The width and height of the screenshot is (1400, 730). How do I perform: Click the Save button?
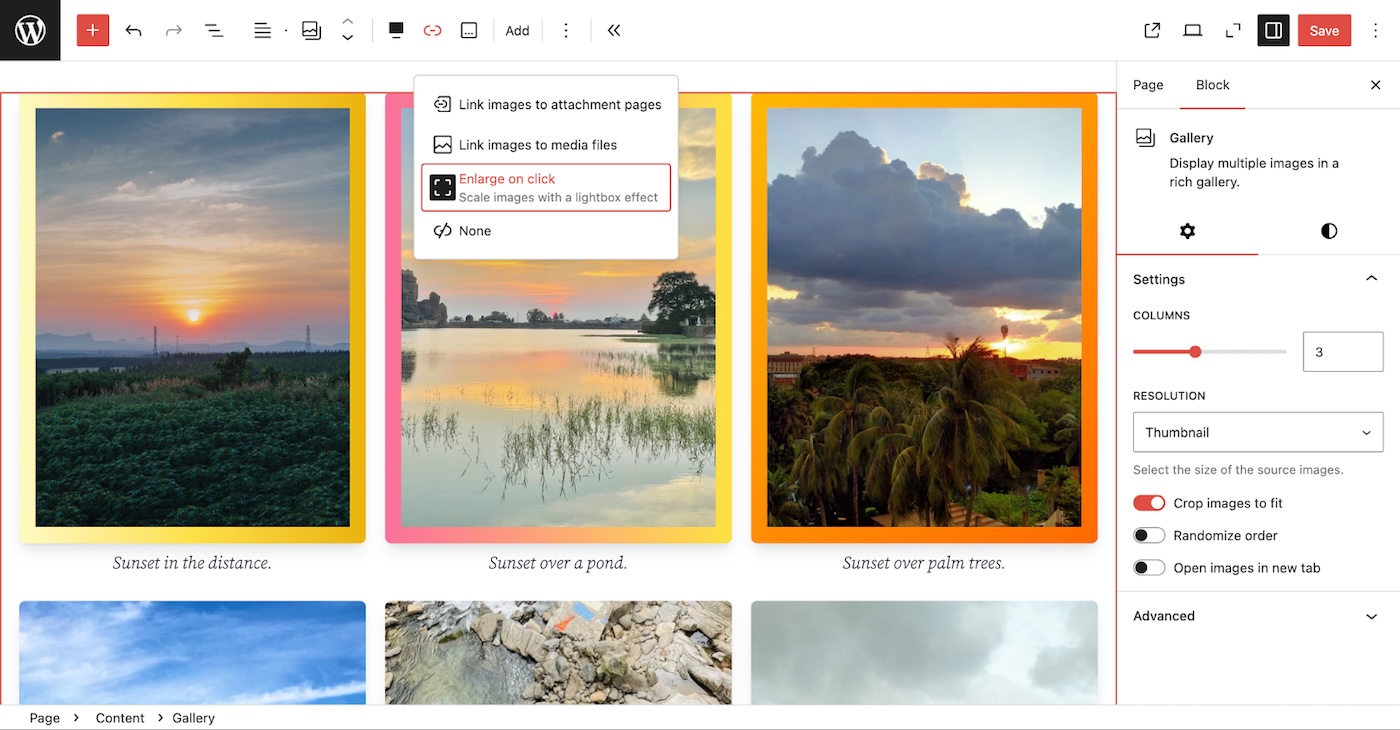[1323, 30]
